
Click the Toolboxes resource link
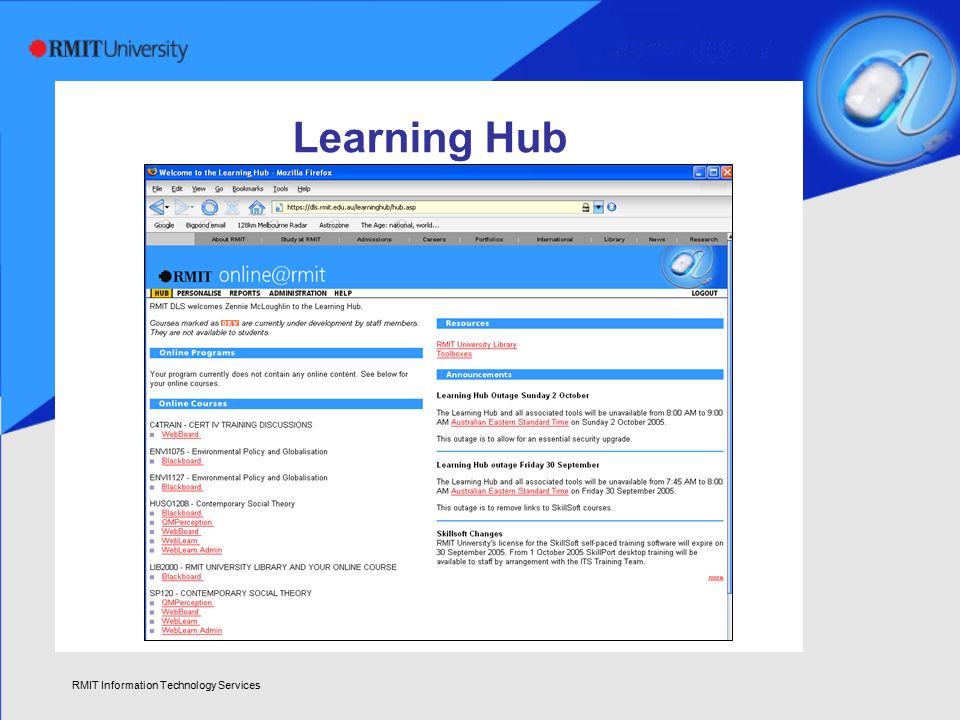click(454, 354)
